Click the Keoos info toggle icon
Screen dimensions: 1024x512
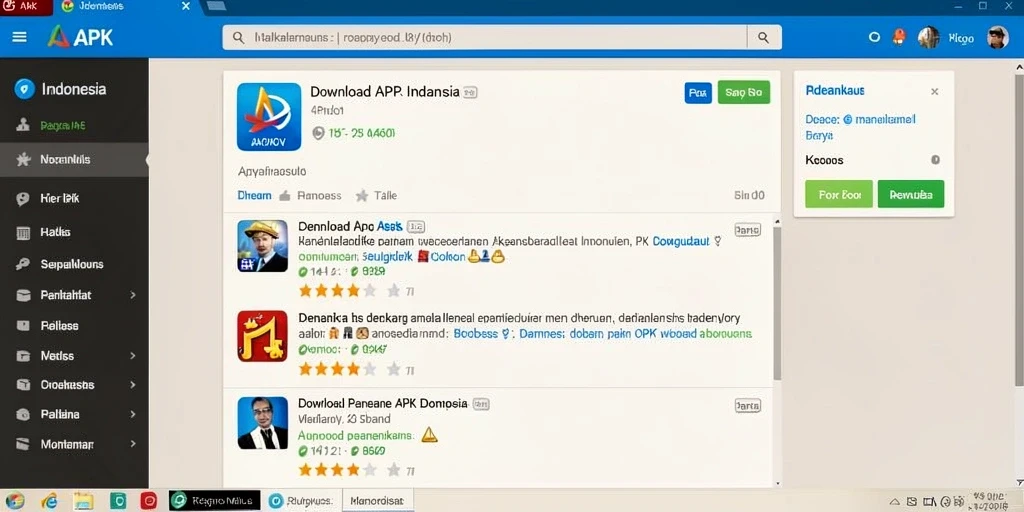pos(935,160)
